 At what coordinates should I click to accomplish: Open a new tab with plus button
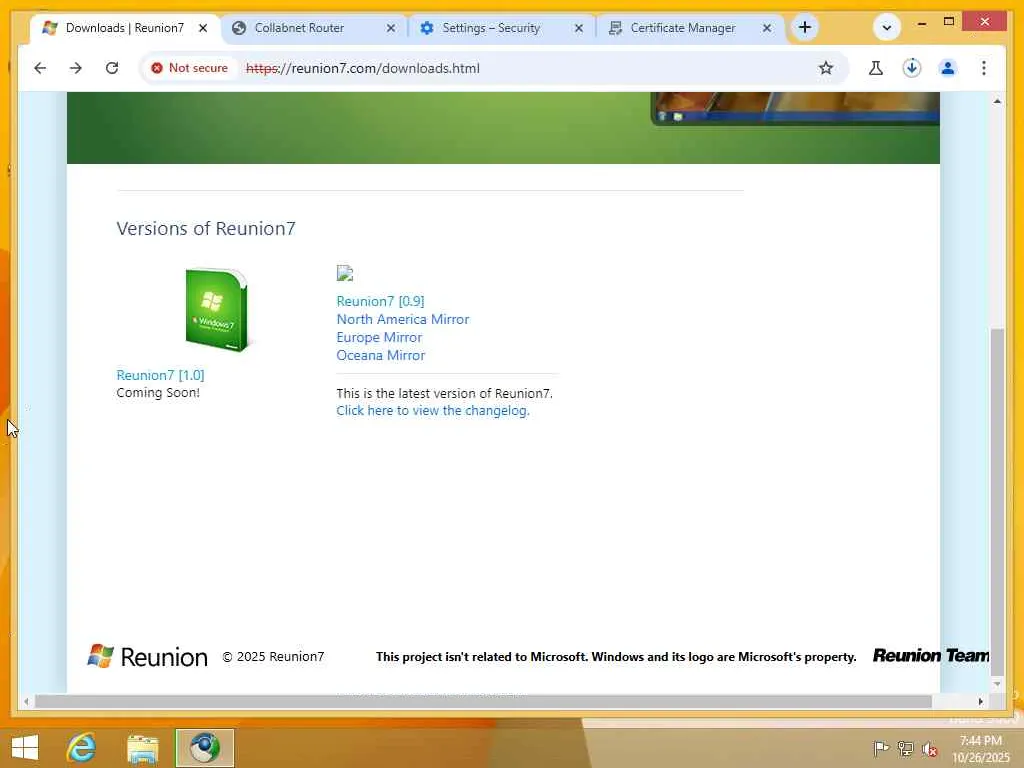tap(805, 27)
